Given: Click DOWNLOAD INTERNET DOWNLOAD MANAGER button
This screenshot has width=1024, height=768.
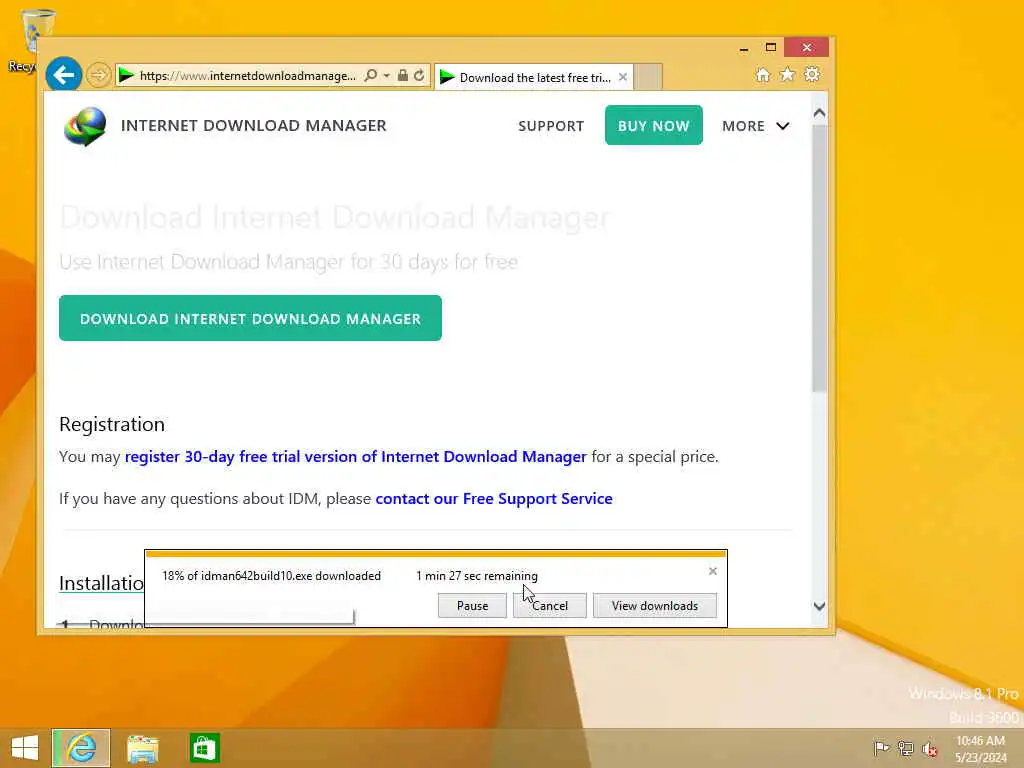Looking at the screenshot, I should [x=250, y=318].
